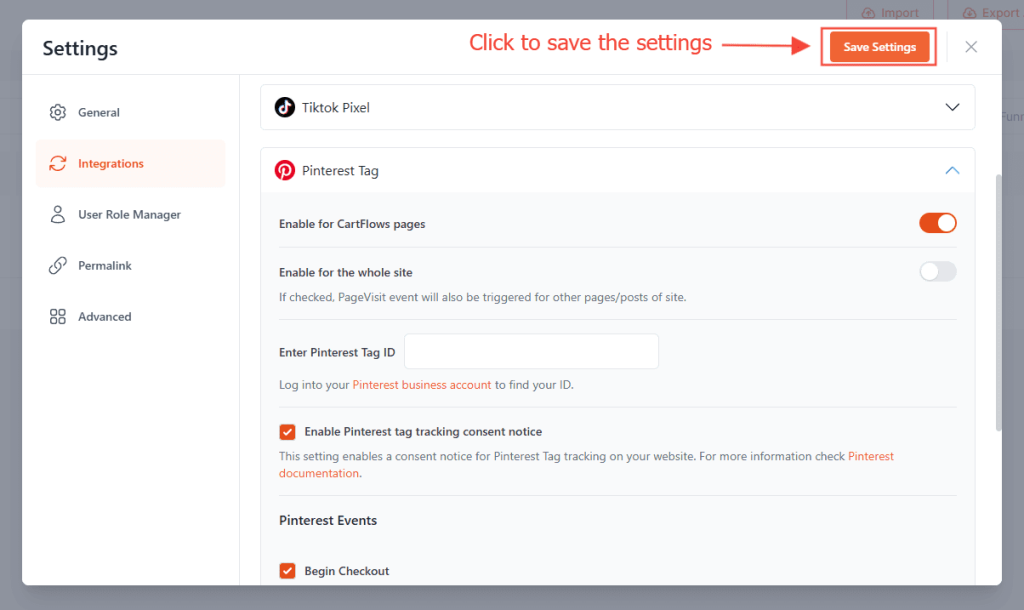Image resolution: width=1024 pixels, height=610 pixels.
Task: Click the Save Settings button
Action: tap(878, 46)
